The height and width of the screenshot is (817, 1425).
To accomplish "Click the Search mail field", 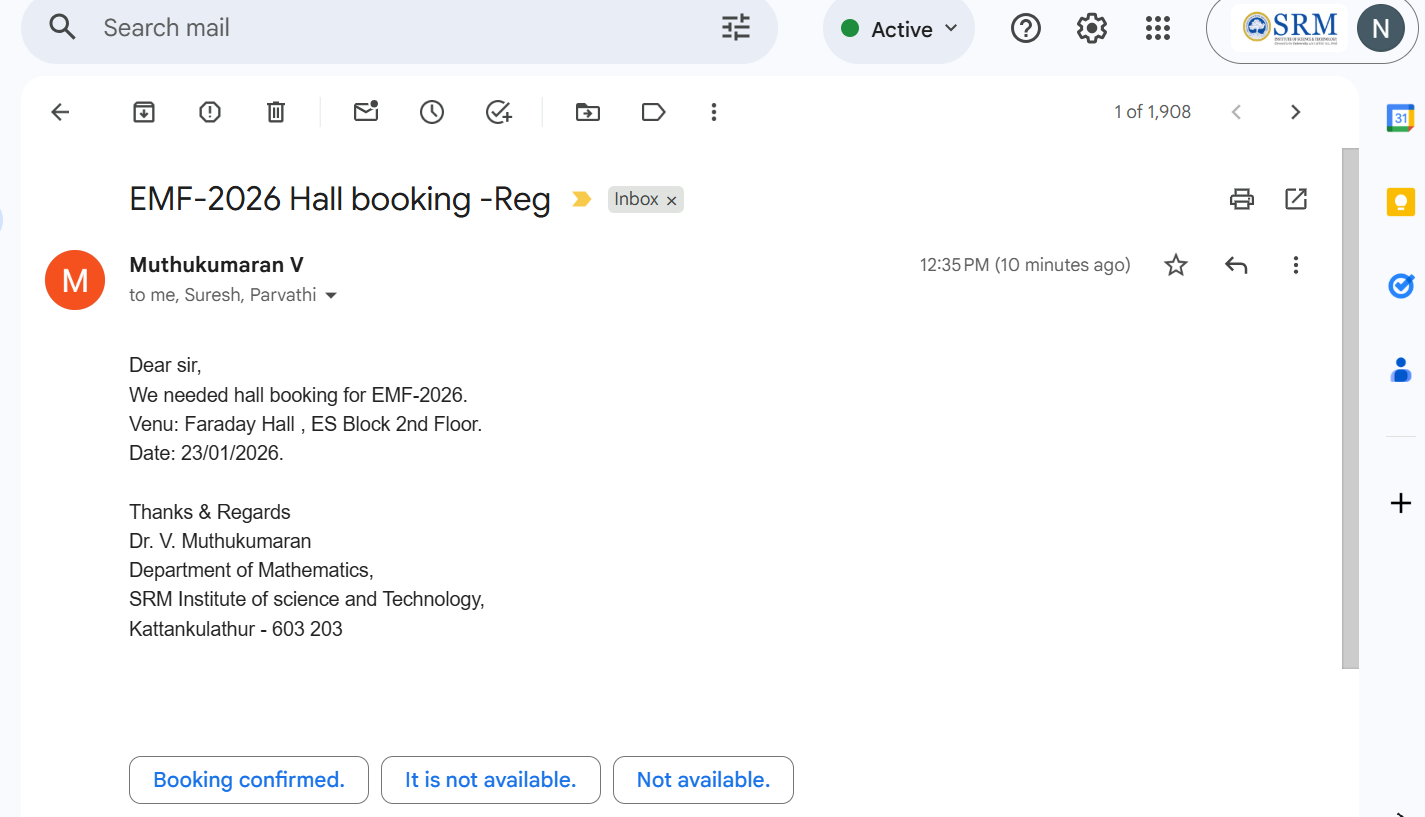I will tap(400, 28).
